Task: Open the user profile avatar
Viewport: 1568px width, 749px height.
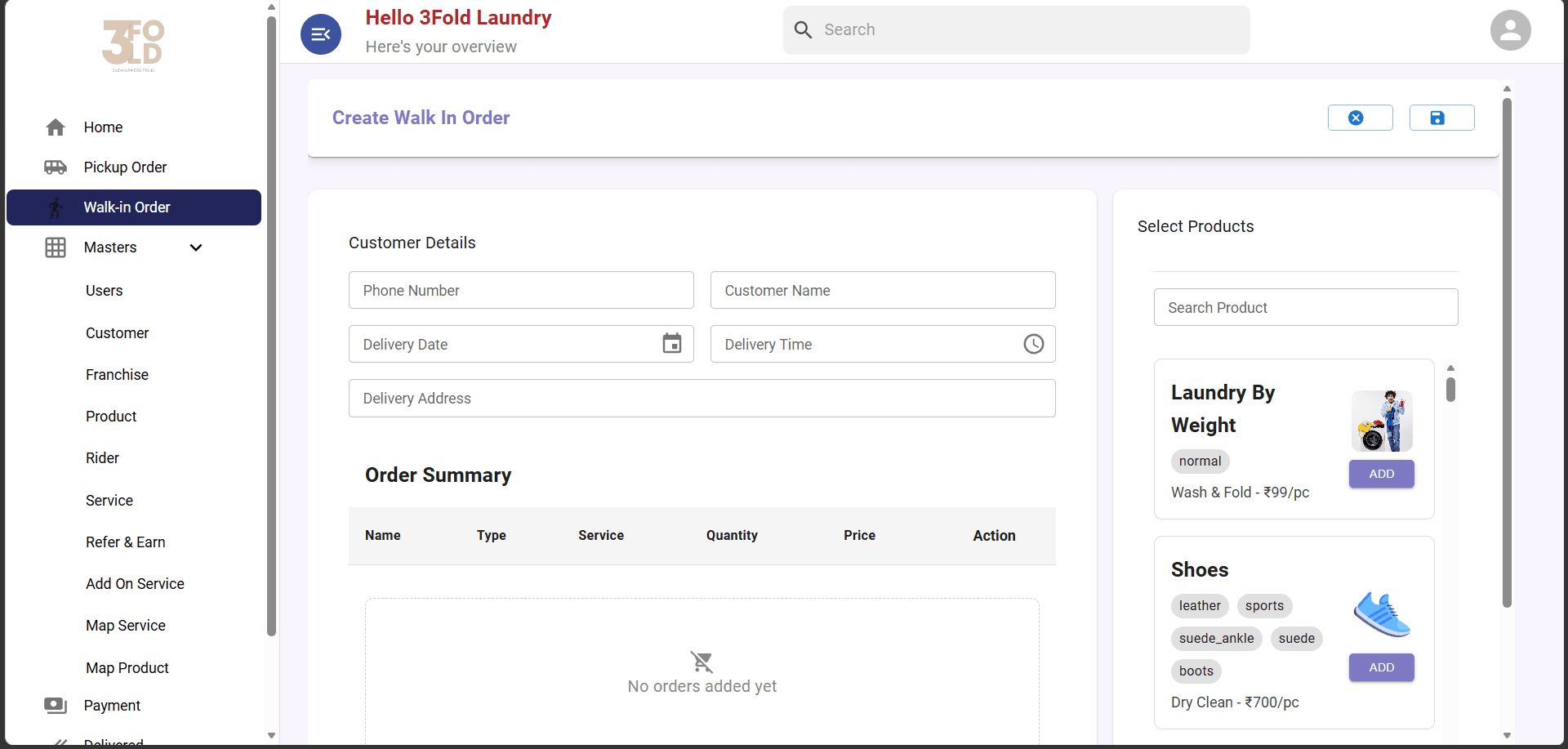Action: coord(1510,30)
